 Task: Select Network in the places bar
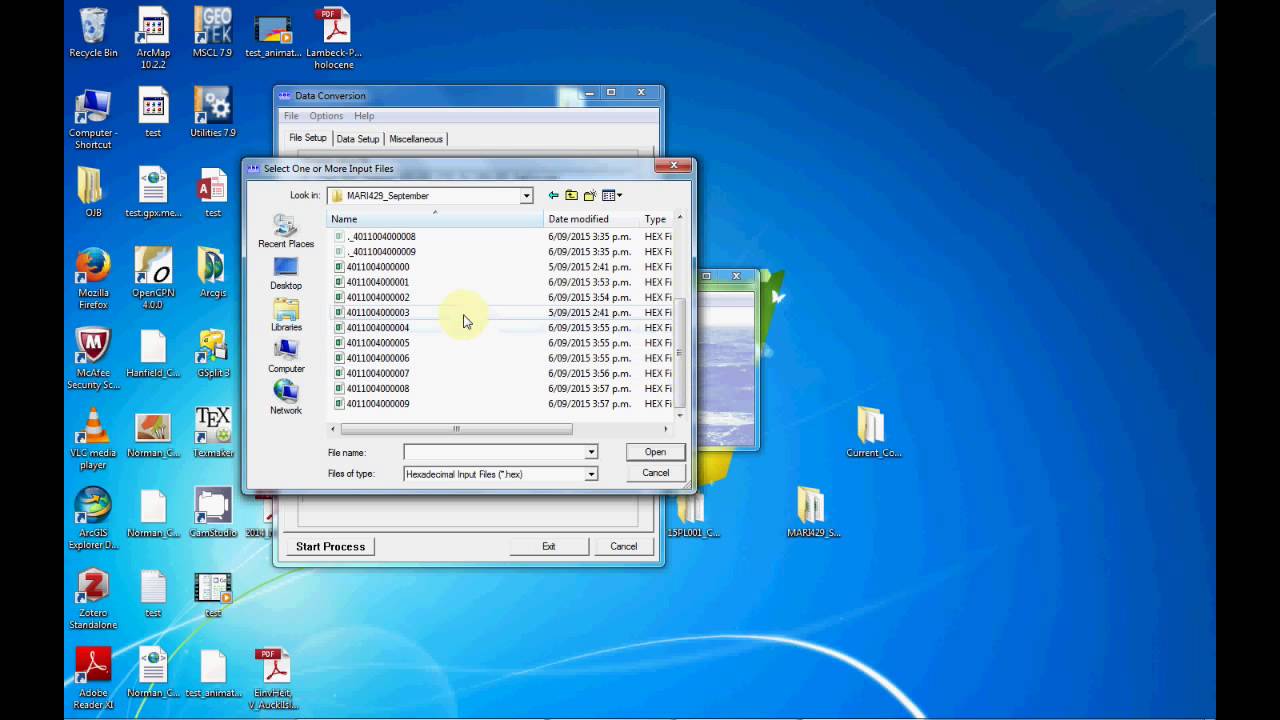(x=286, y=398)
